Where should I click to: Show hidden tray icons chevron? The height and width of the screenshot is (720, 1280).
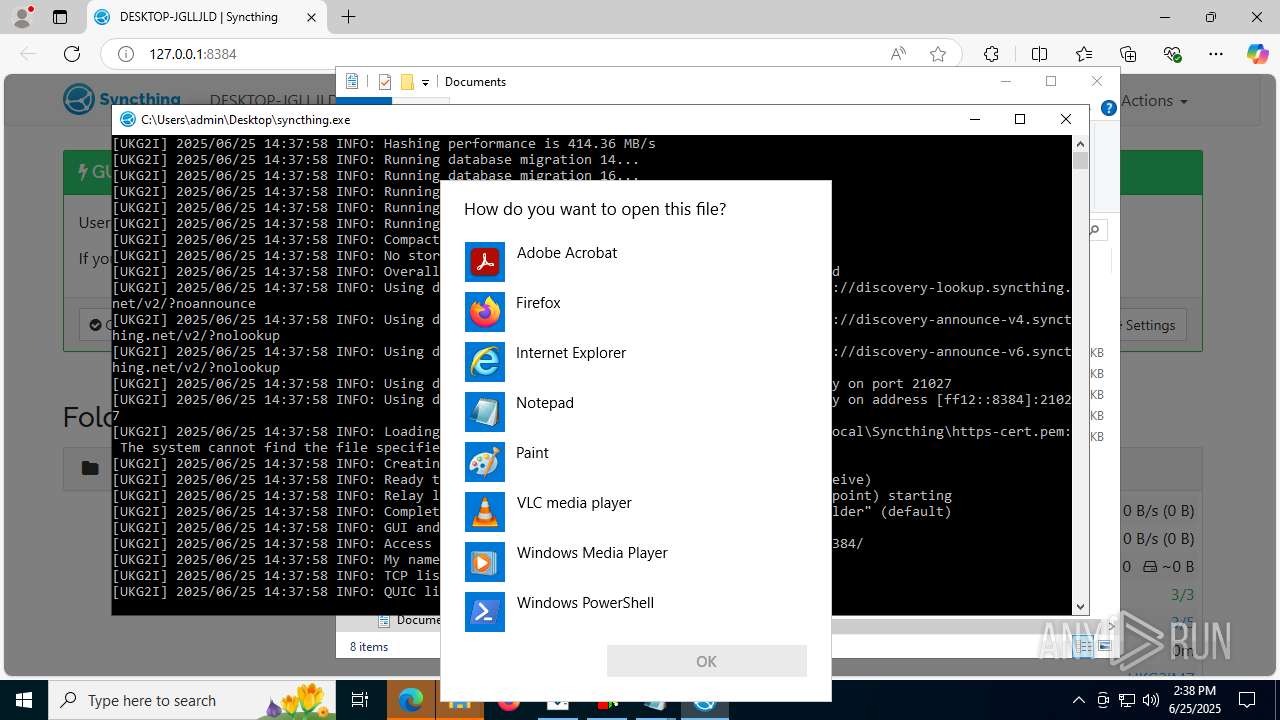click(x=1078, y=700)
